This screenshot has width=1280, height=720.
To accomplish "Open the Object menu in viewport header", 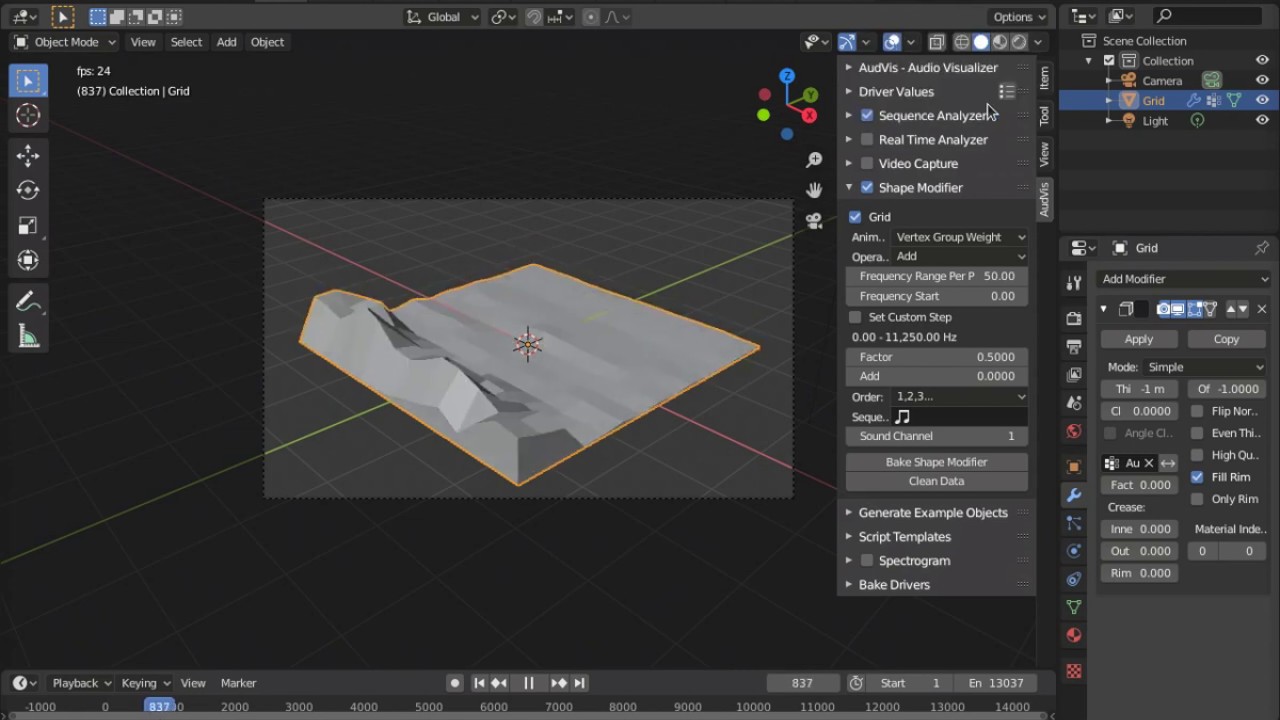I will point(267,42).
